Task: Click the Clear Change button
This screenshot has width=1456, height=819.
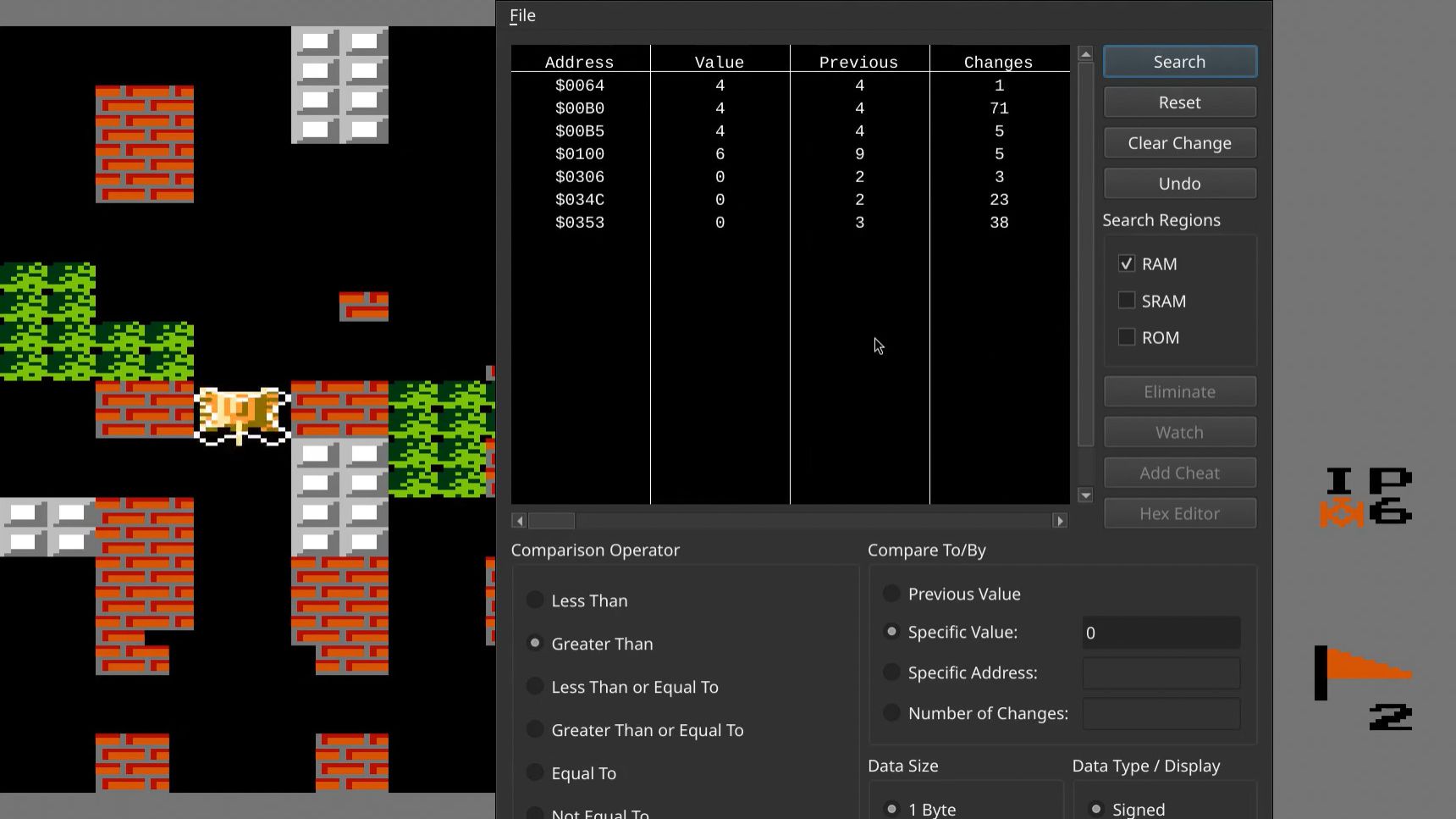Action: pyautogui.click(x=1179, y=143)
